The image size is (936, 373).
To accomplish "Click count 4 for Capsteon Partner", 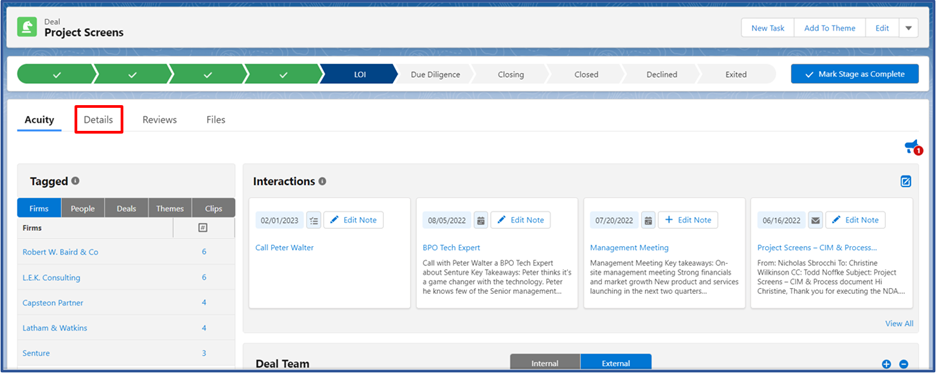I will tap(204, 303).
